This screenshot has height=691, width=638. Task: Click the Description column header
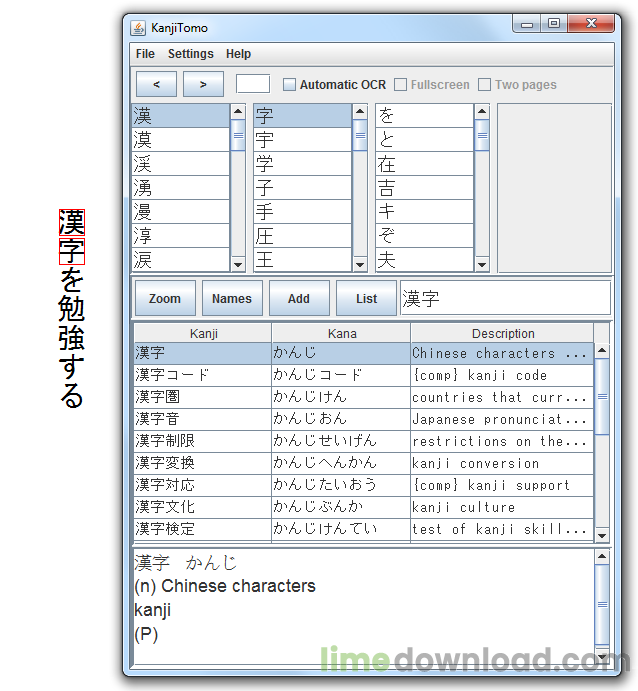[502, 333]
